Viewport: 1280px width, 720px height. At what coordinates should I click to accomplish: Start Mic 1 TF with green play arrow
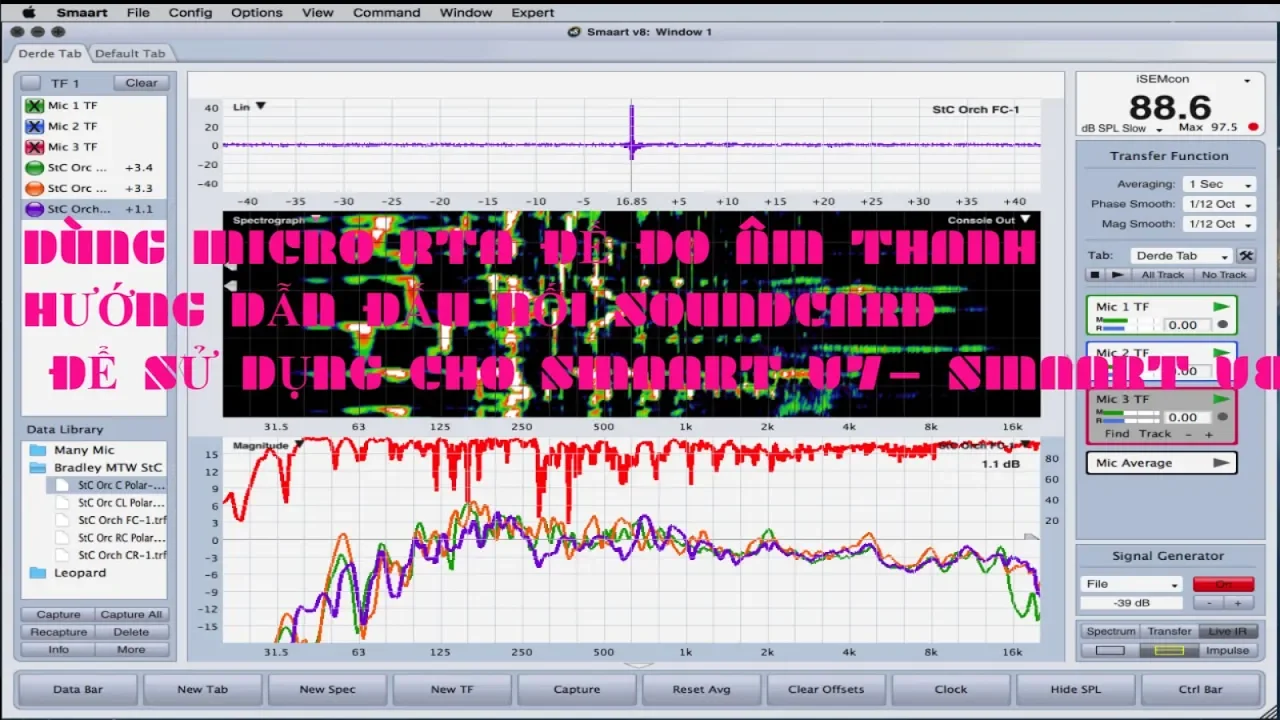(x=1221, y=307)
